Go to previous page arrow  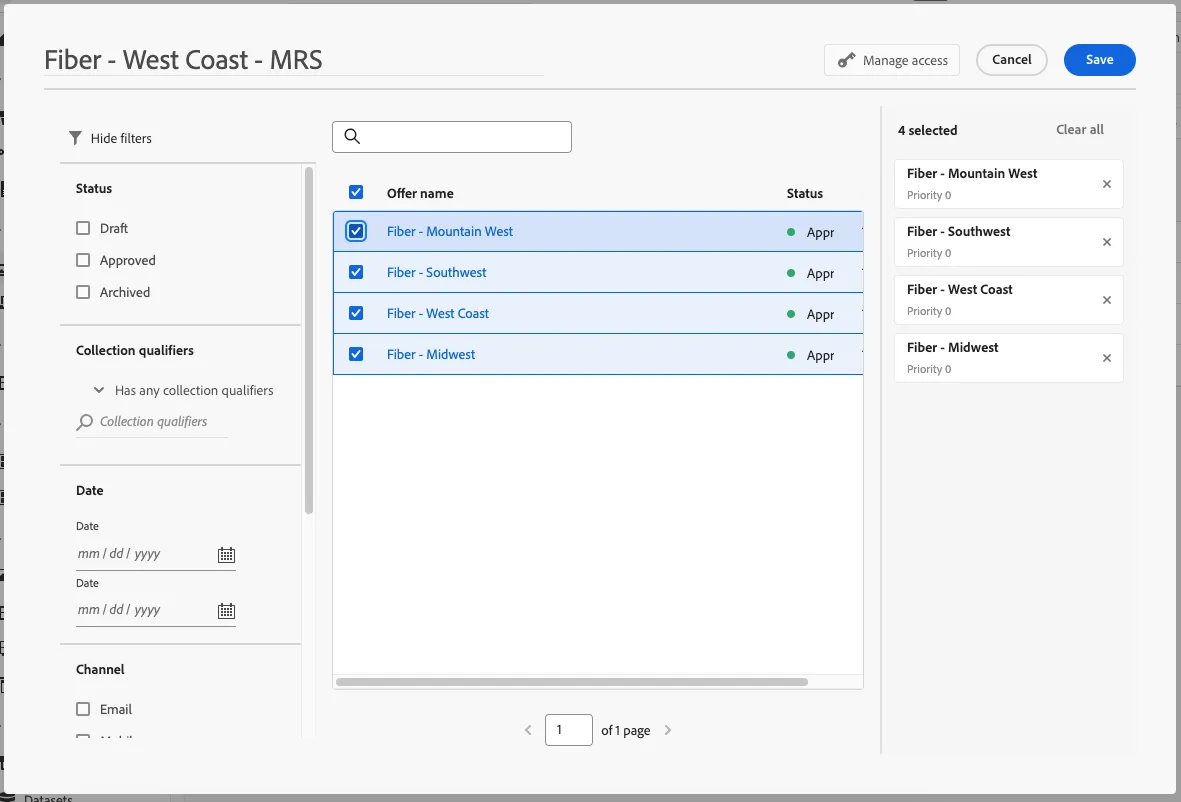point(528,730)
